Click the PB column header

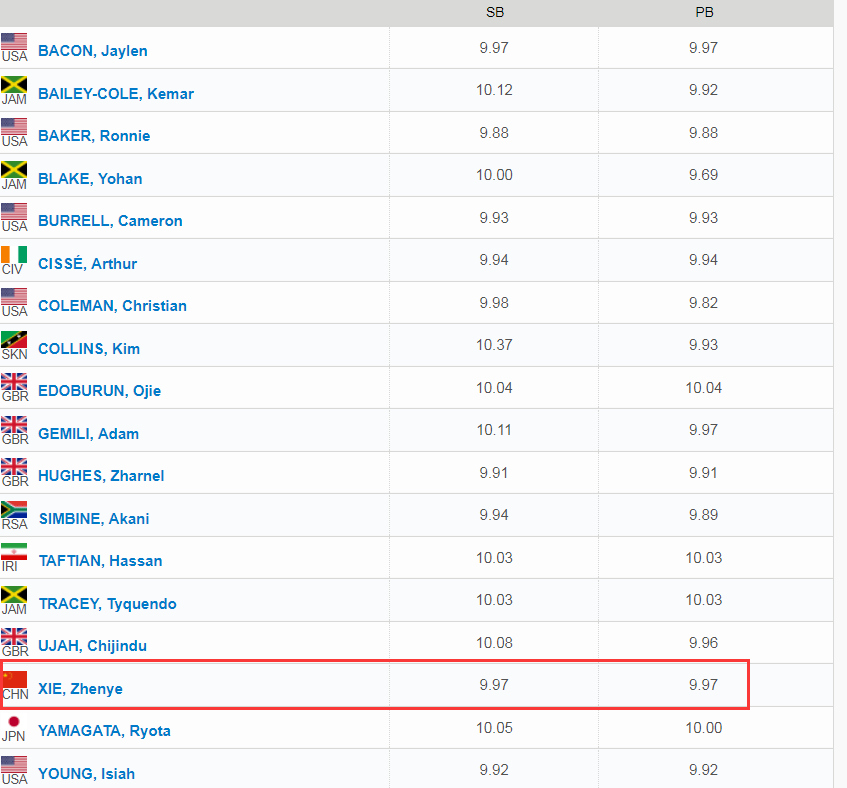pyautogui.click(x=703, y=13)
